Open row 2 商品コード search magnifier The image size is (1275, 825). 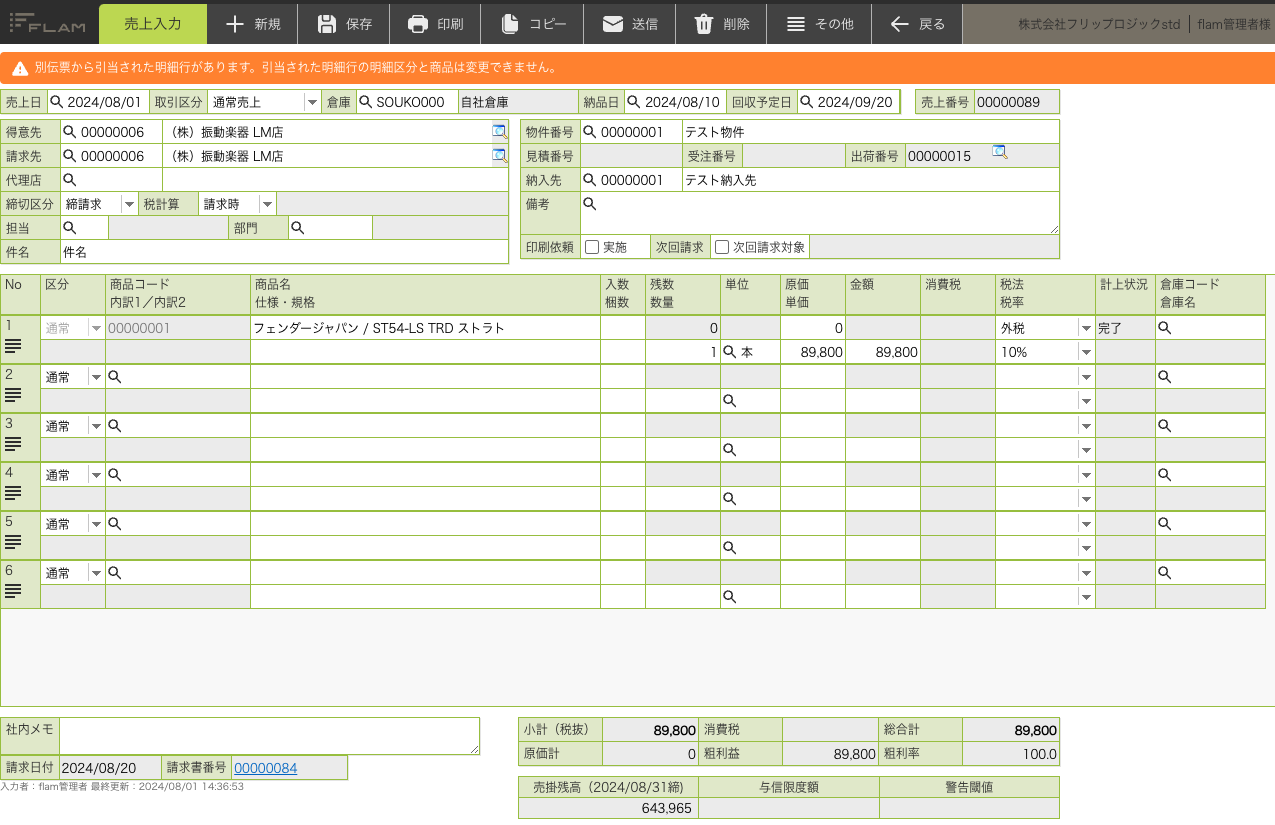point(114,377)
